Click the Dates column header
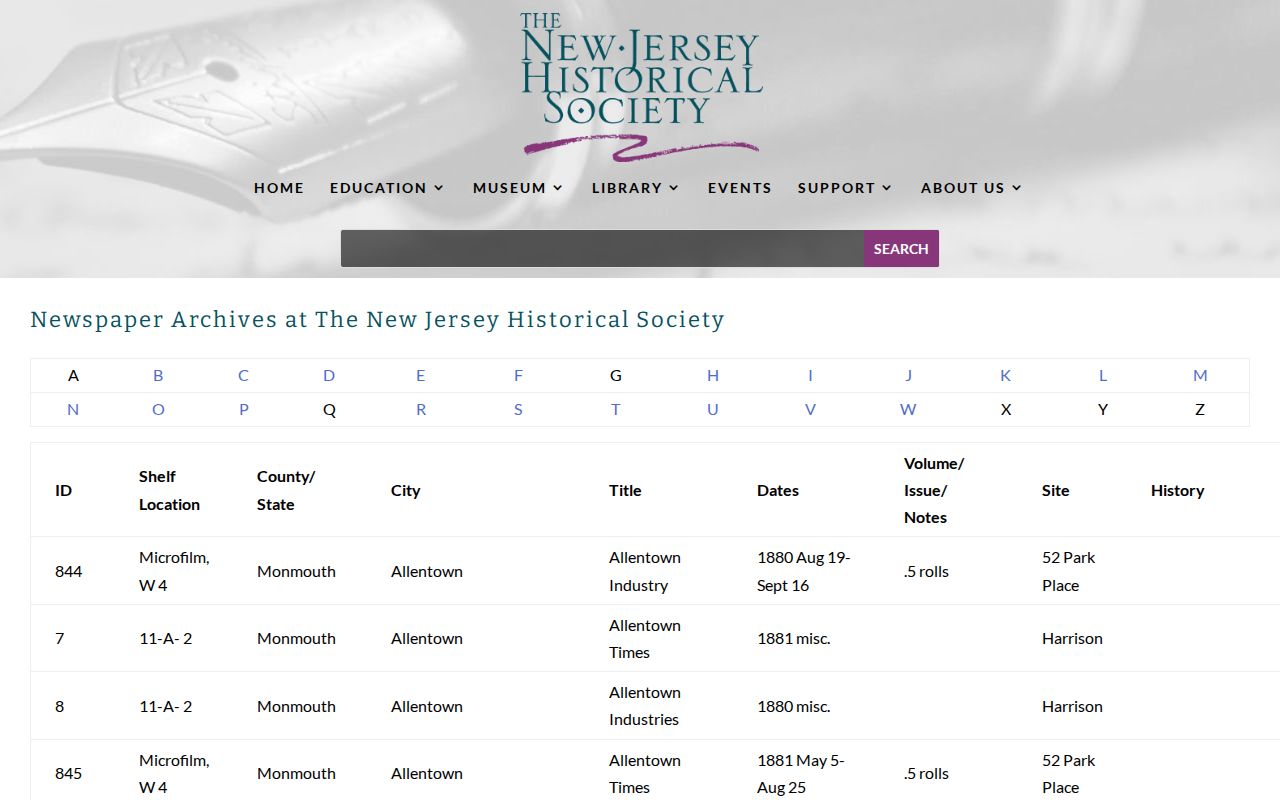1280x800 pixels. pyautogui.click(x=778, y=491)
